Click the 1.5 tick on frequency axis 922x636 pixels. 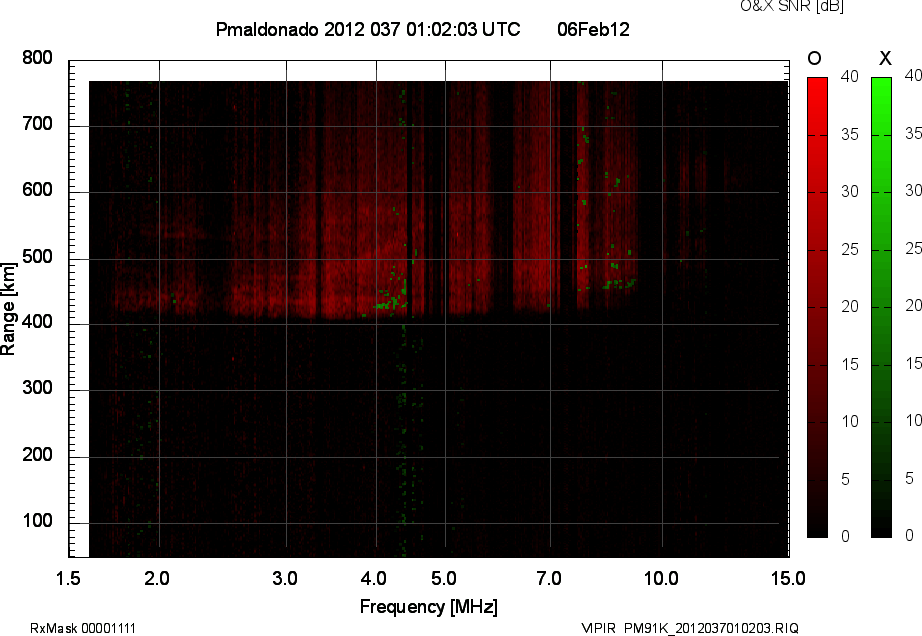[69, 578]
